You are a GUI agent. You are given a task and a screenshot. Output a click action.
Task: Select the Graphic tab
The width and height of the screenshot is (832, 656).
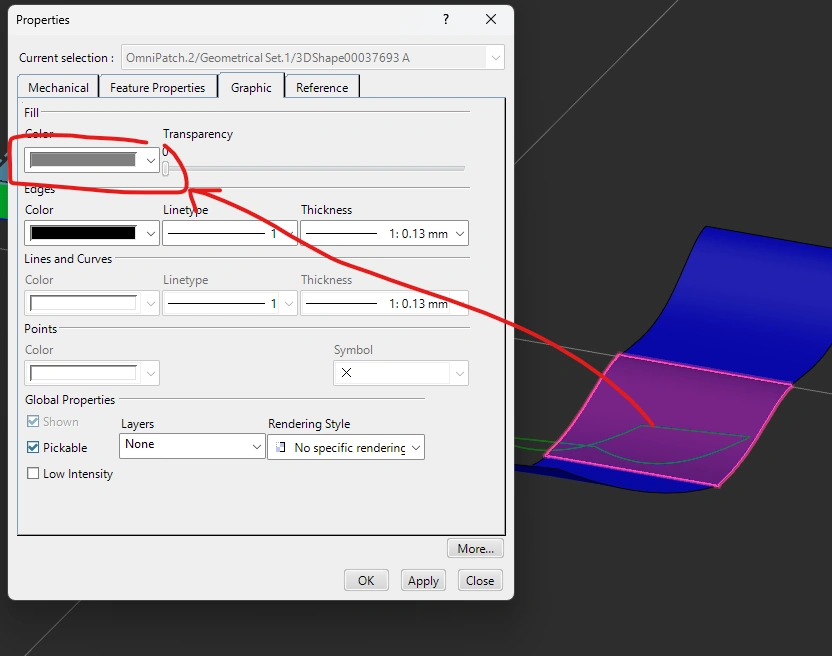251,87
